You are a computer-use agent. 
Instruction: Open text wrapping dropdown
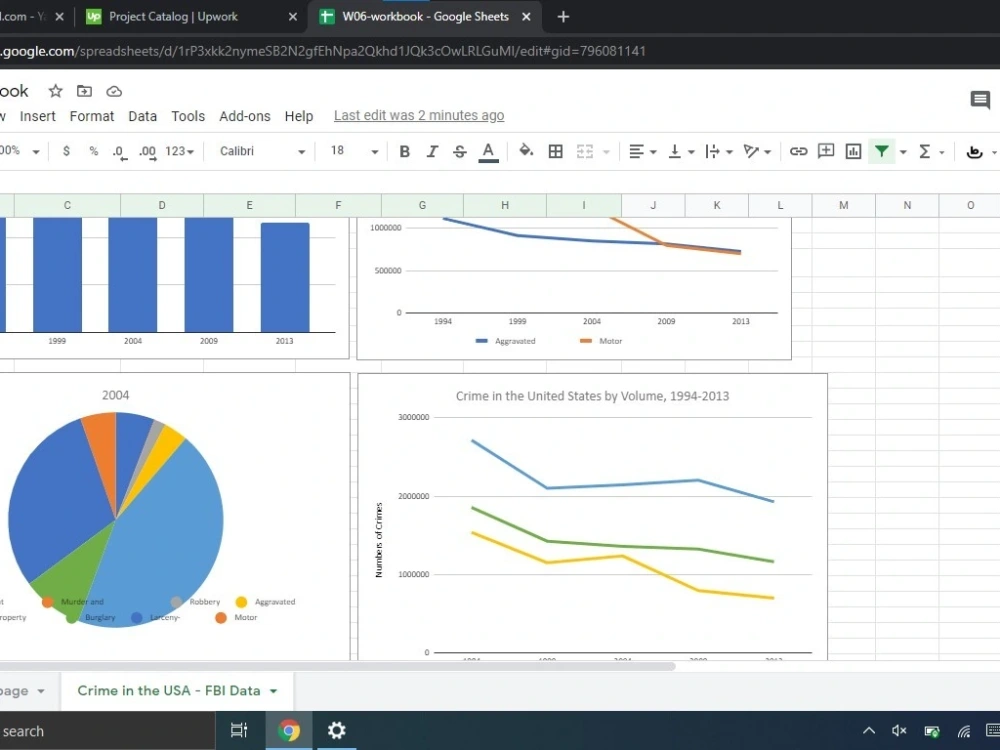coord(719,151)
